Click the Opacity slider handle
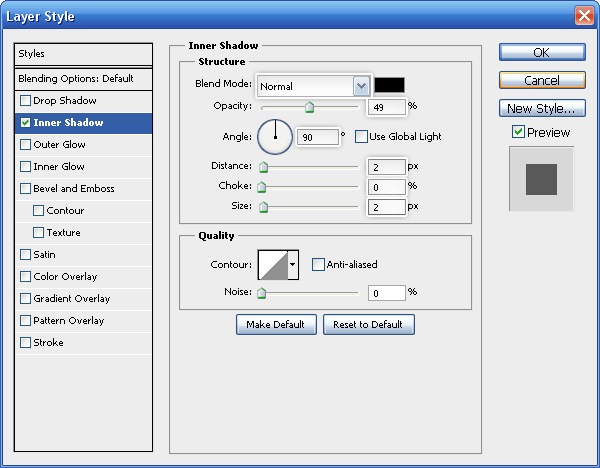The width and height of the screenshot is (600, 468). (309, 108)
